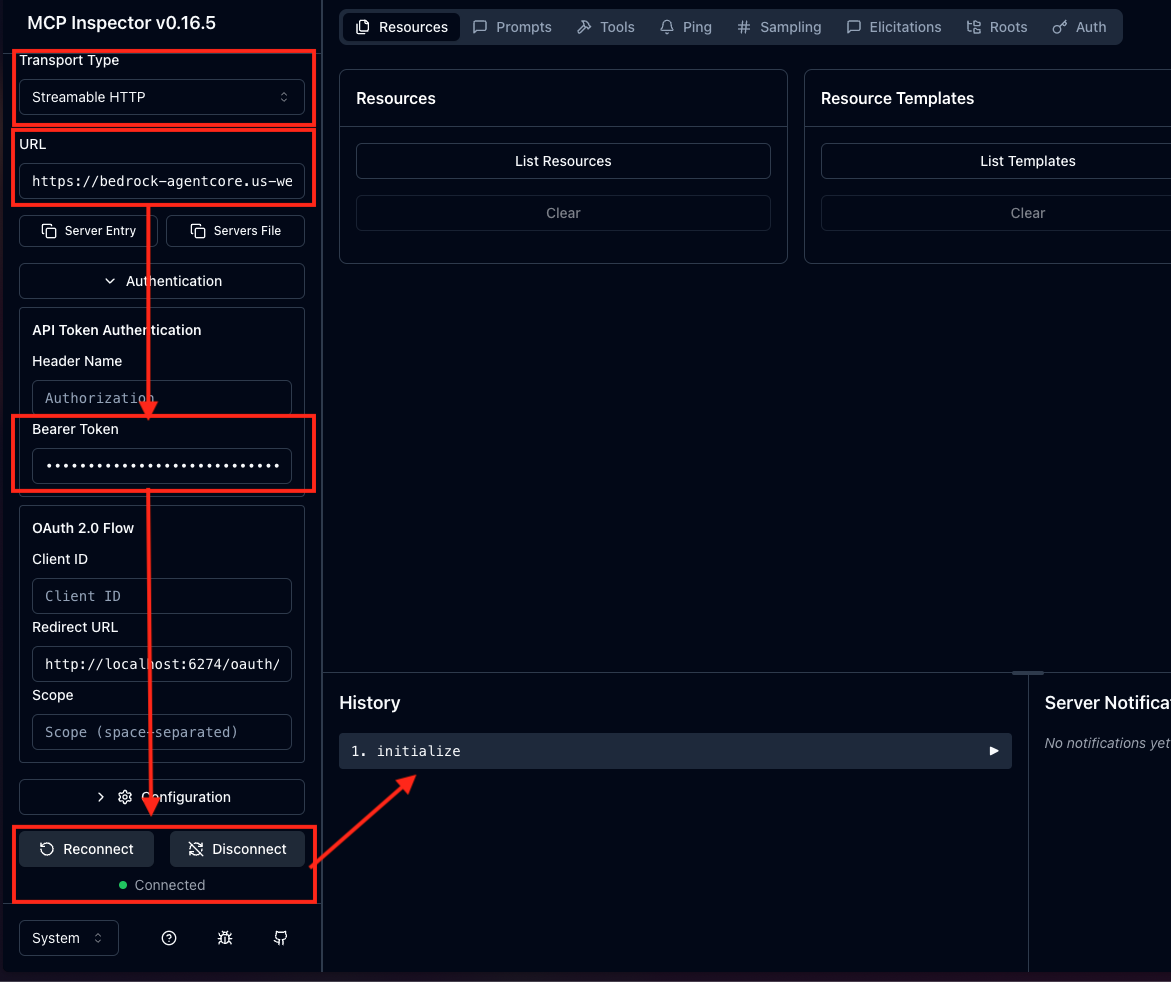Click the Resource Templates heading
Viewport: 1171px width, 982px height.
[897, 99]
